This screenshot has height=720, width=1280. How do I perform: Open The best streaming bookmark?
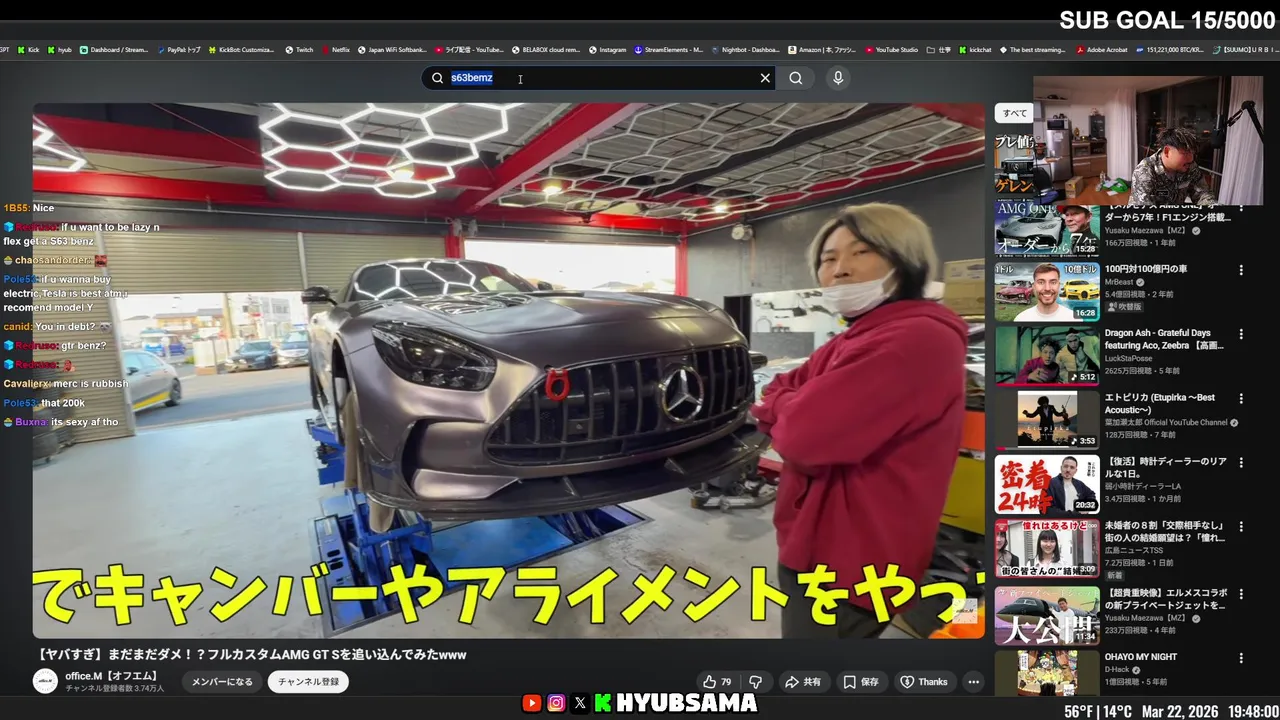tap(1033, 49)
